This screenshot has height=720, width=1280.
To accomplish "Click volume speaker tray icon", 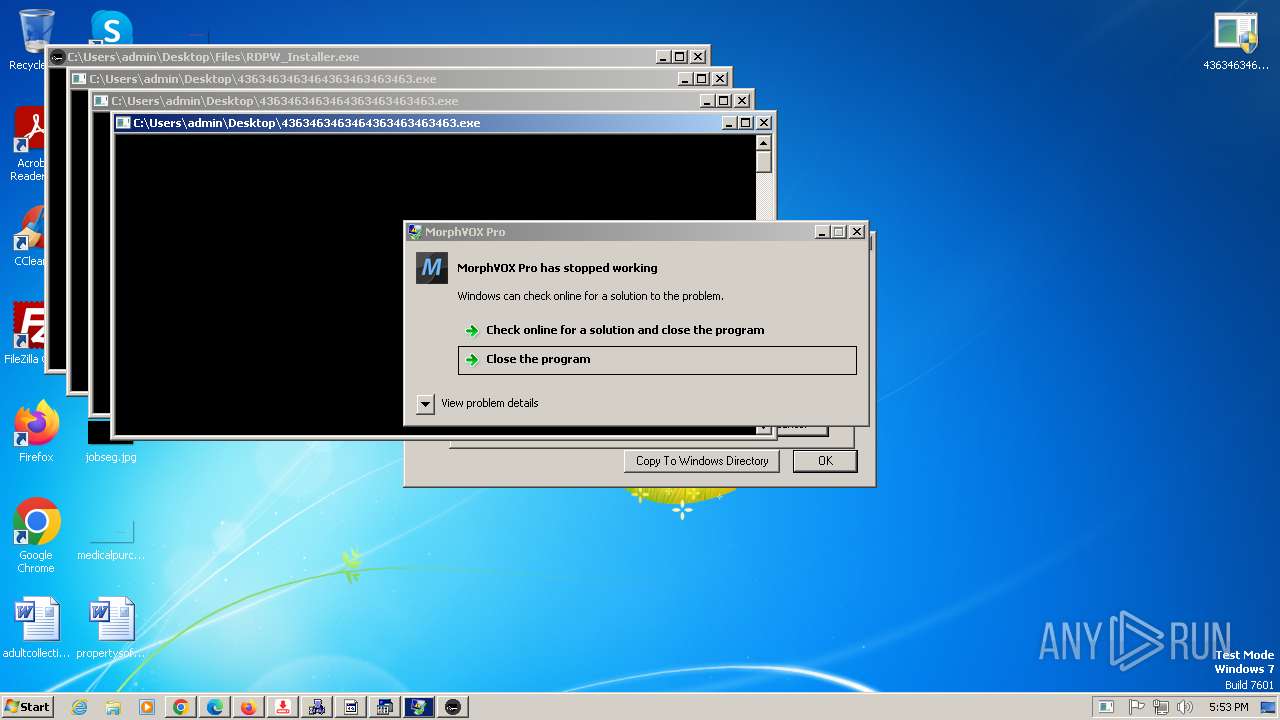I will pos(1185,707).
